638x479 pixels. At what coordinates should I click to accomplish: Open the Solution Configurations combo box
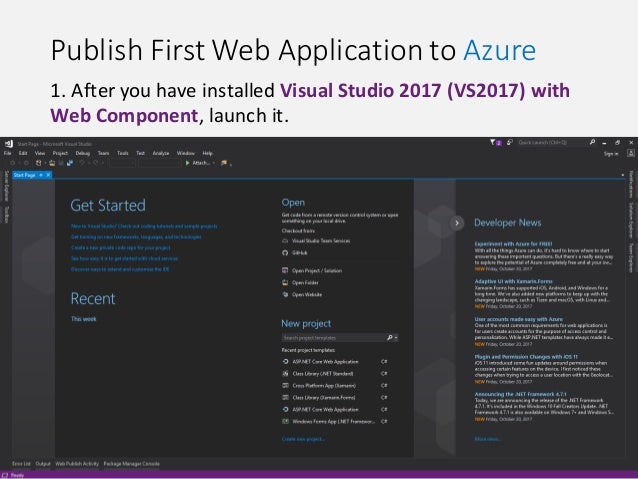click(122, 163)
